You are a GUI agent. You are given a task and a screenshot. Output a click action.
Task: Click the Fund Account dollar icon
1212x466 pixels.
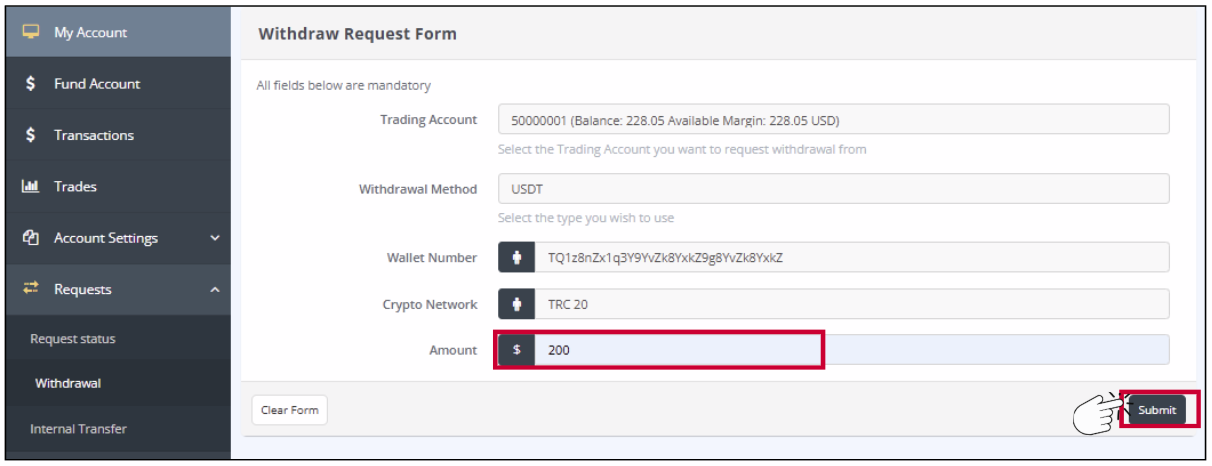tap(31, 84)
